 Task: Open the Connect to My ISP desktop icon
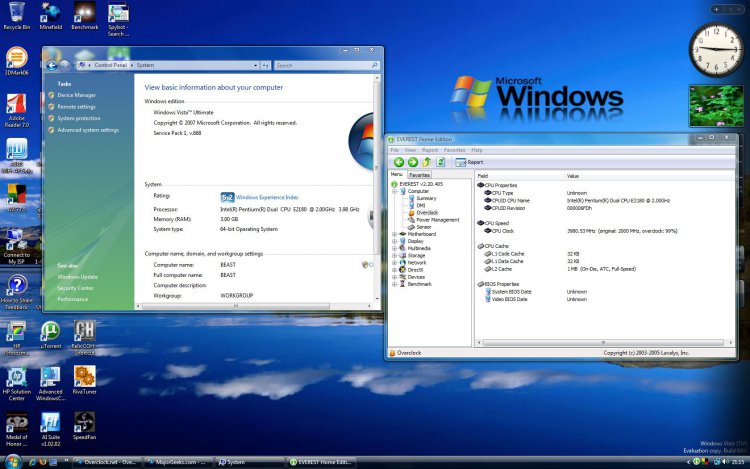(x=16, y=246)
